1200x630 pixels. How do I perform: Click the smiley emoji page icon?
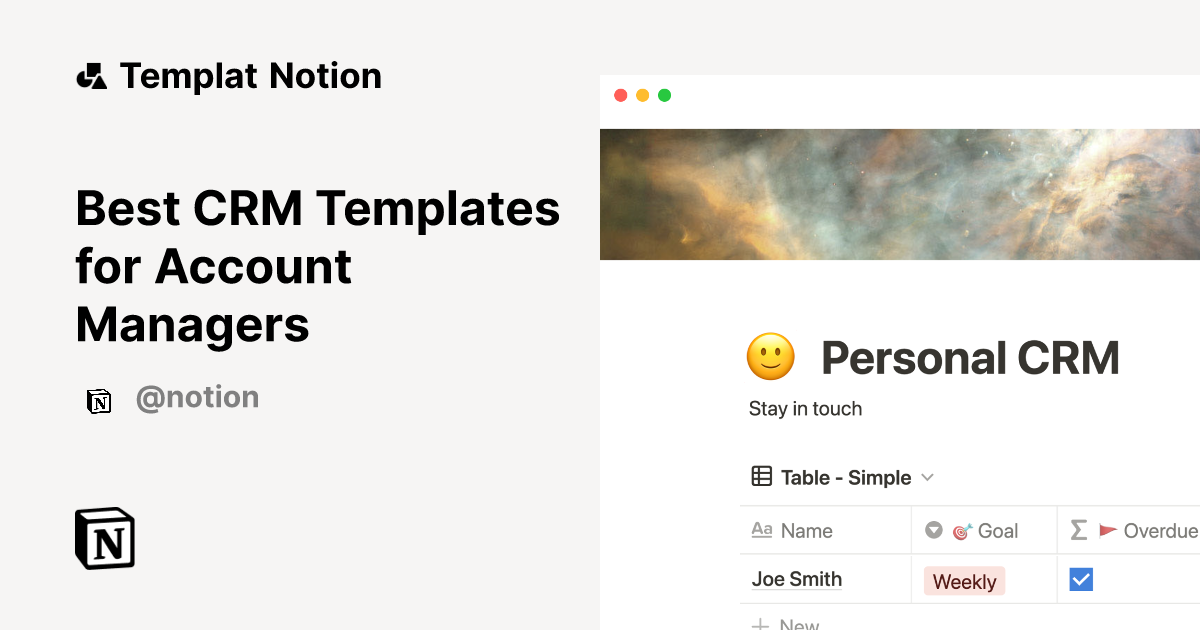(771, 357)
